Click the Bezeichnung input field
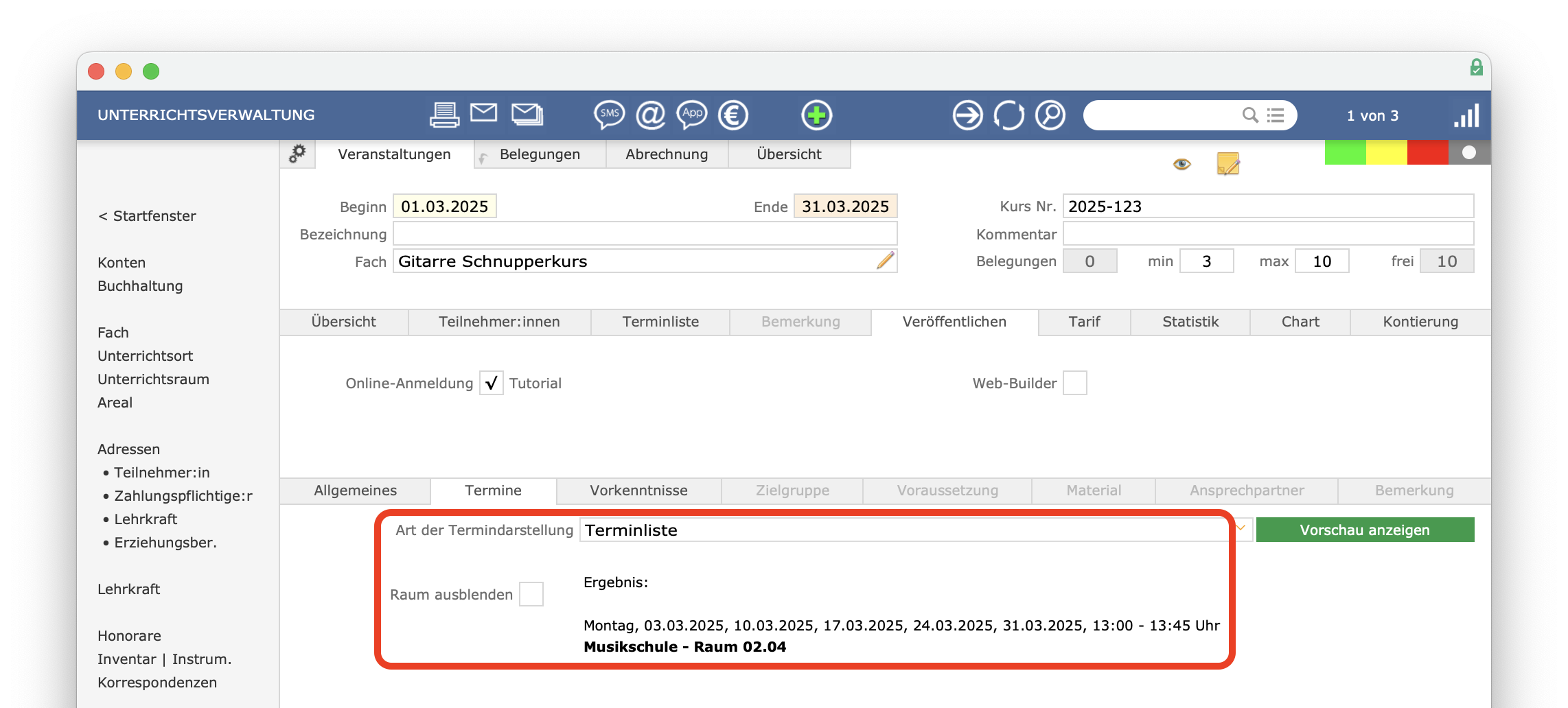This screenshot has width=1568, height=708. [x=645, y=233]
